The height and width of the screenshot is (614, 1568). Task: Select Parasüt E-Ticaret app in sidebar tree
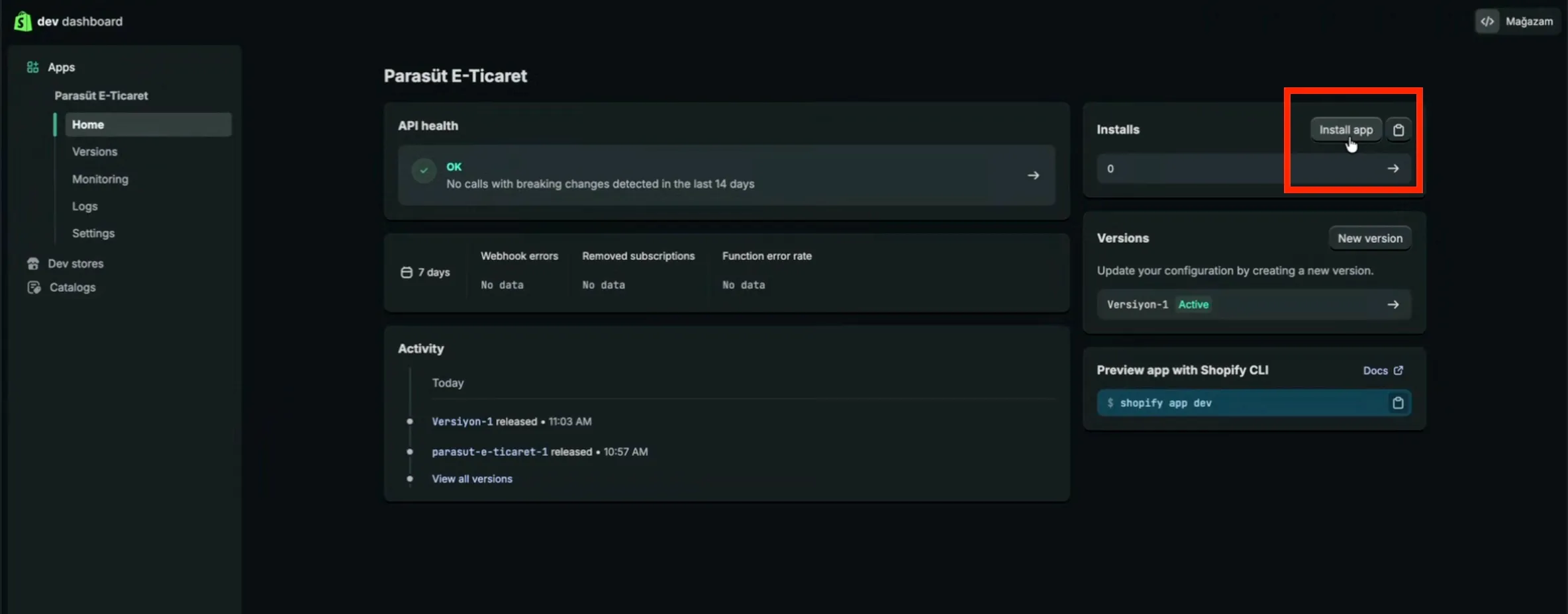click(x=101, y=95)
